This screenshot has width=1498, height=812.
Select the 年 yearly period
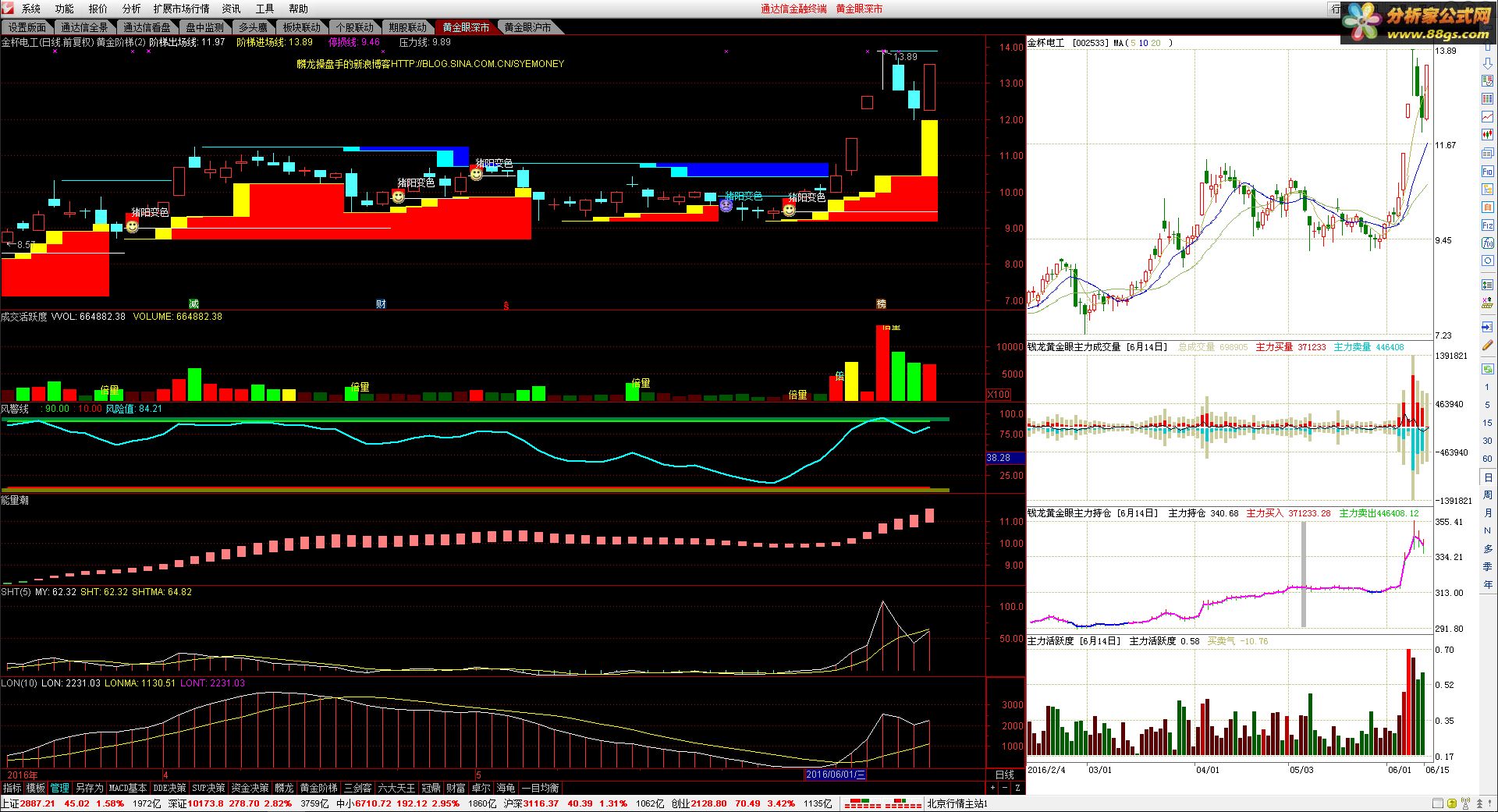tap(1487, 584)
